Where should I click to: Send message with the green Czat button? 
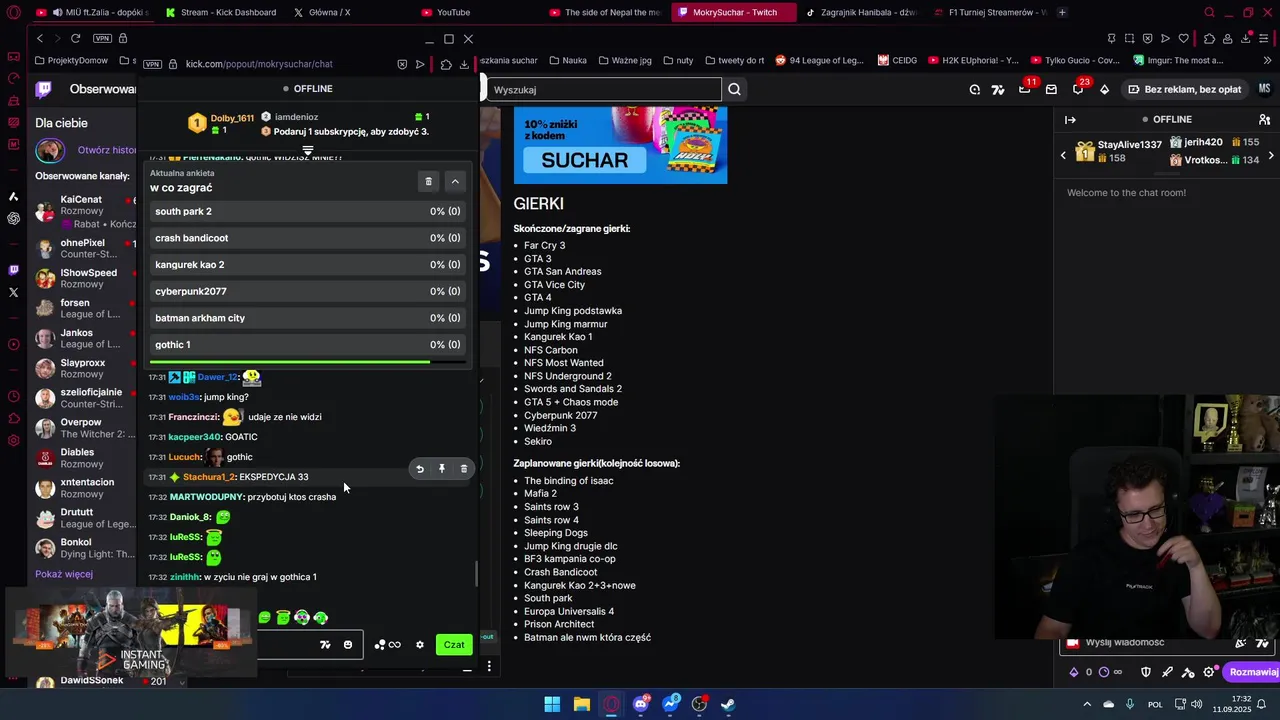coord(454,645)
